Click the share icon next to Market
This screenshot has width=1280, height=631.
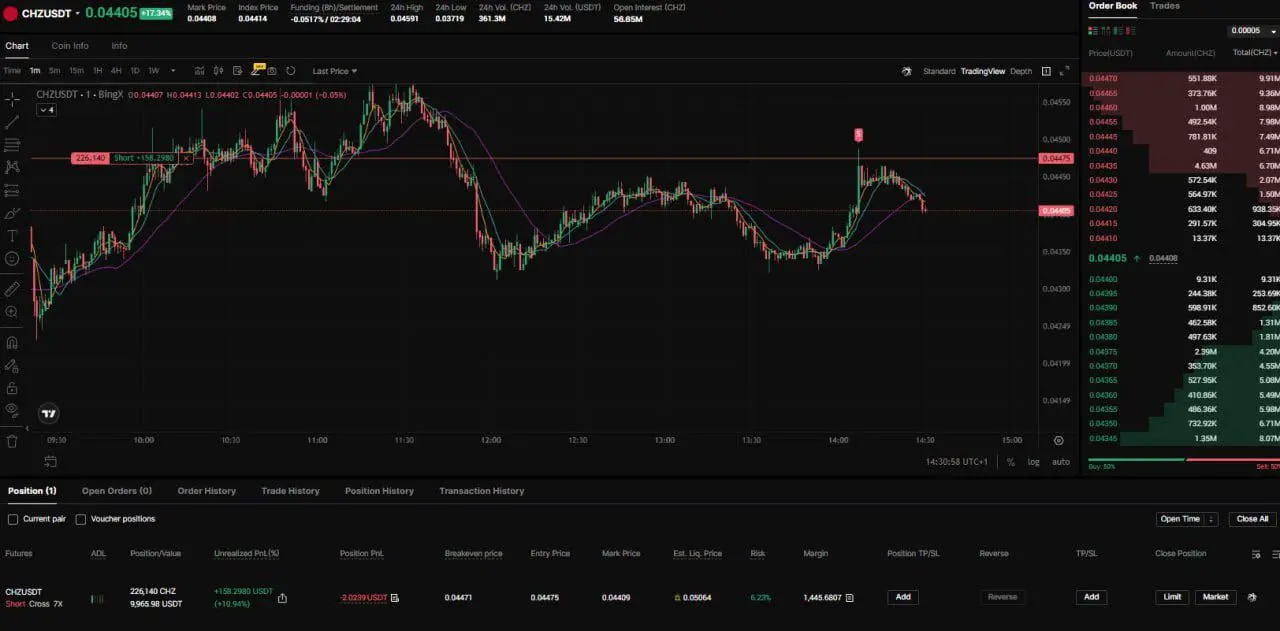[1252, 597]
